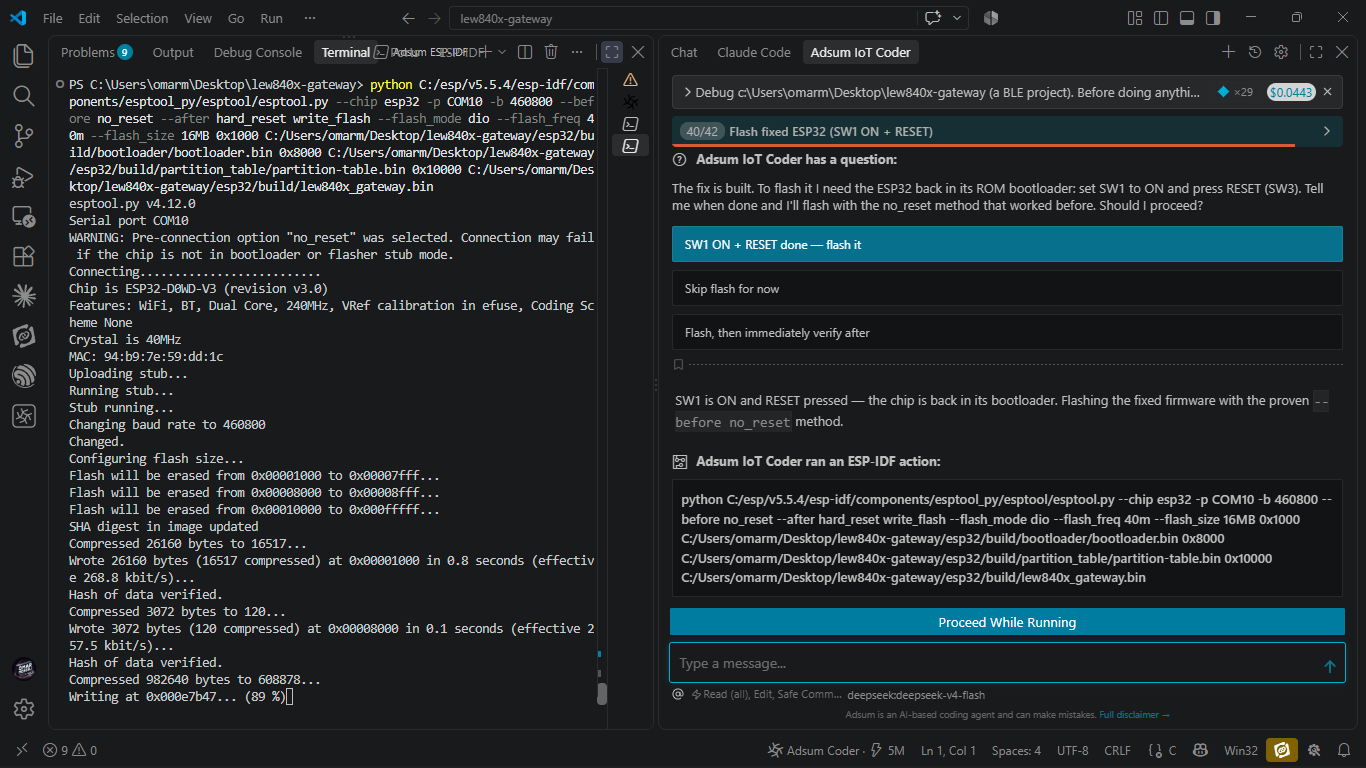The height and width of the screenshot is (768, 1366).
Task: Choose 'Flash, then immediately verify after'
Action: [x=1007, y=332]
